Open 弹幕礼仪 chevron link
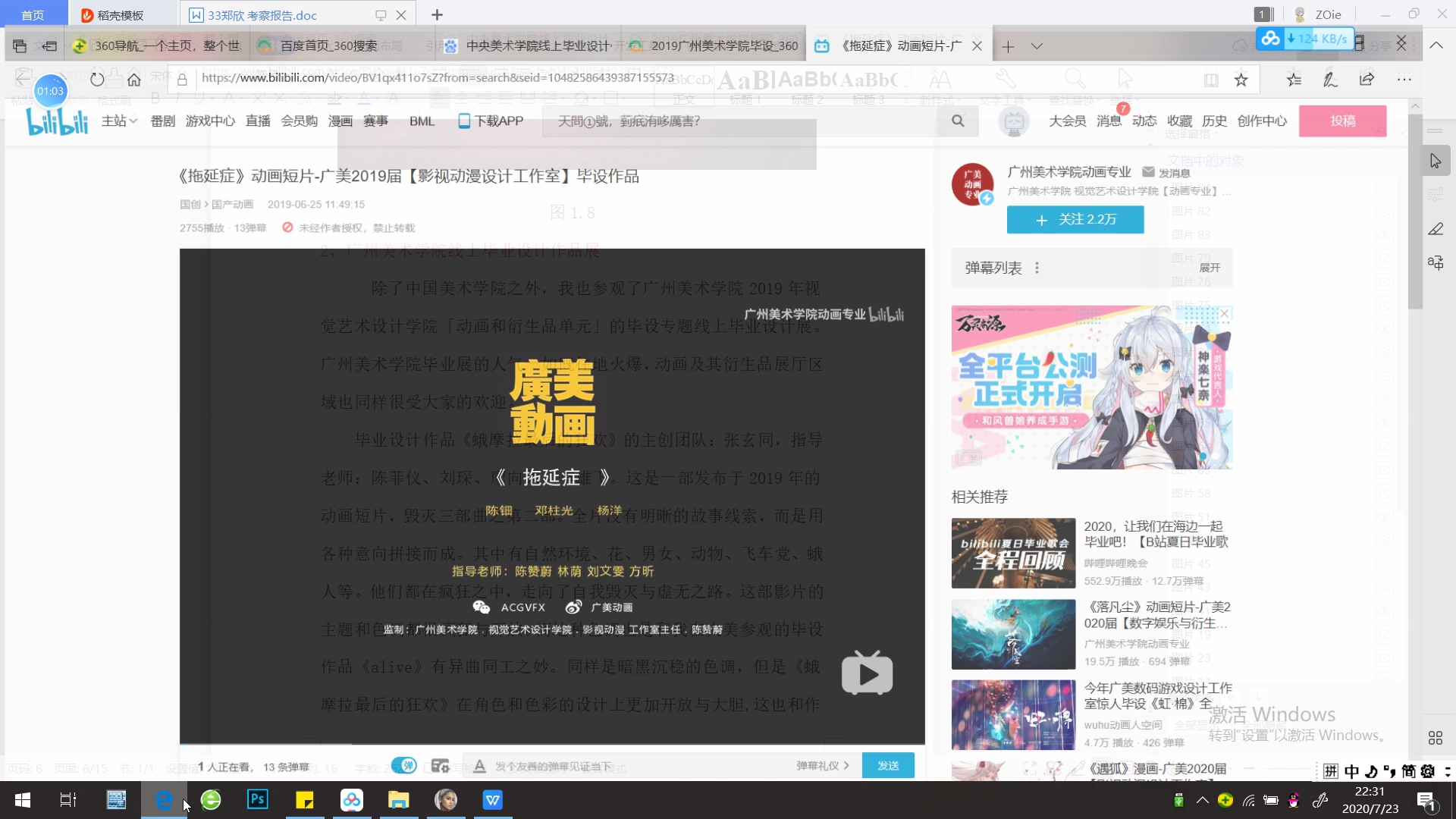Viewport: 1456px width, 819px height. pyautogui.click(x=823, y=766)
